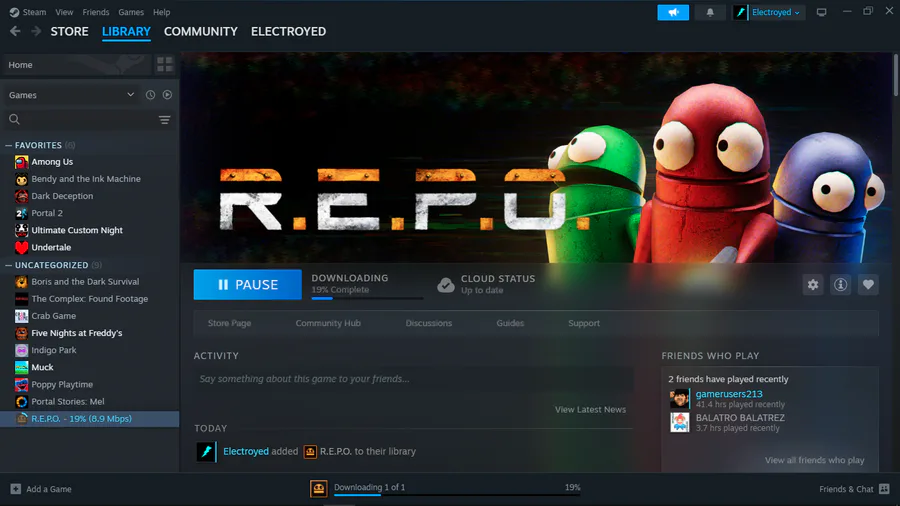Screen dimensions: 900x506
Task: Go forward with the right arrow
Action: 36,32
